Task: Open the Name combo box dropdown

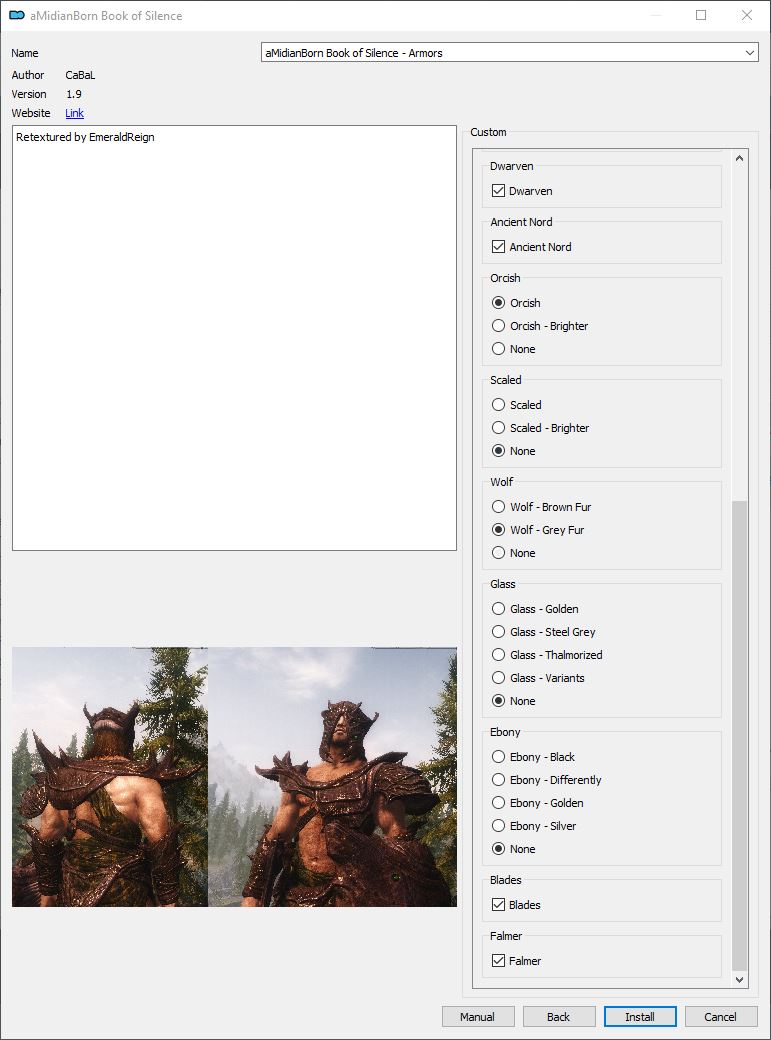Action: 510,53
